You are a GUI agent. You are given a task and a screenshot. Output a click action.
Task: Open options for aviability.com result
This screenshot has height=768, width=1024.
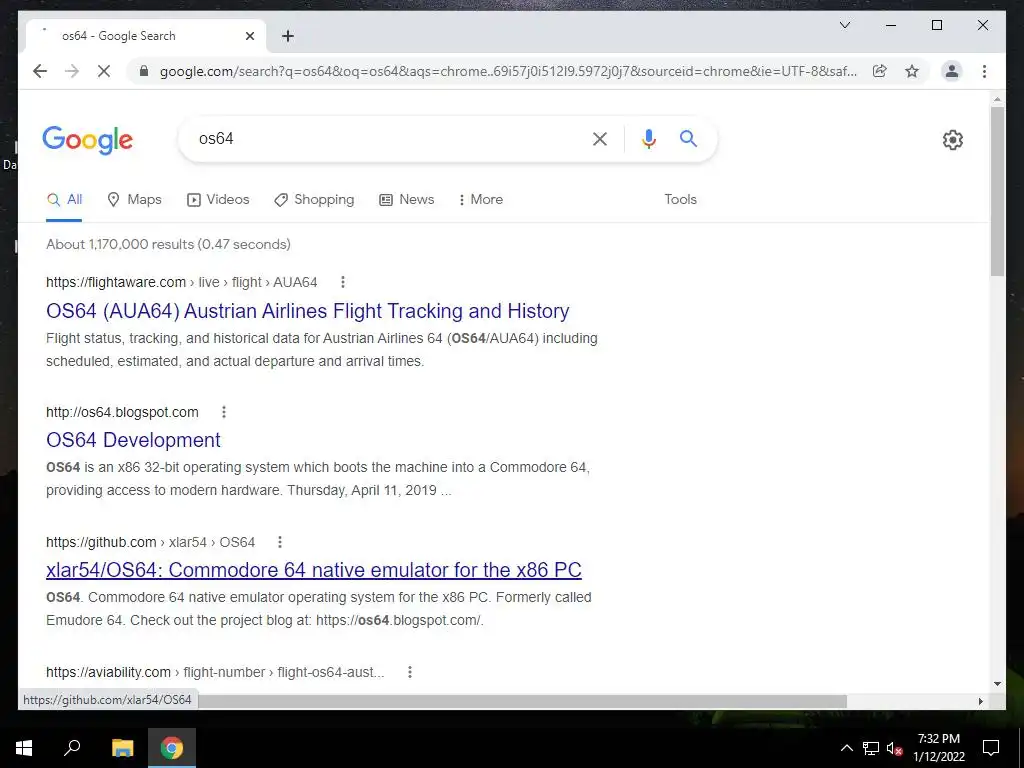(x=410, y=672)
